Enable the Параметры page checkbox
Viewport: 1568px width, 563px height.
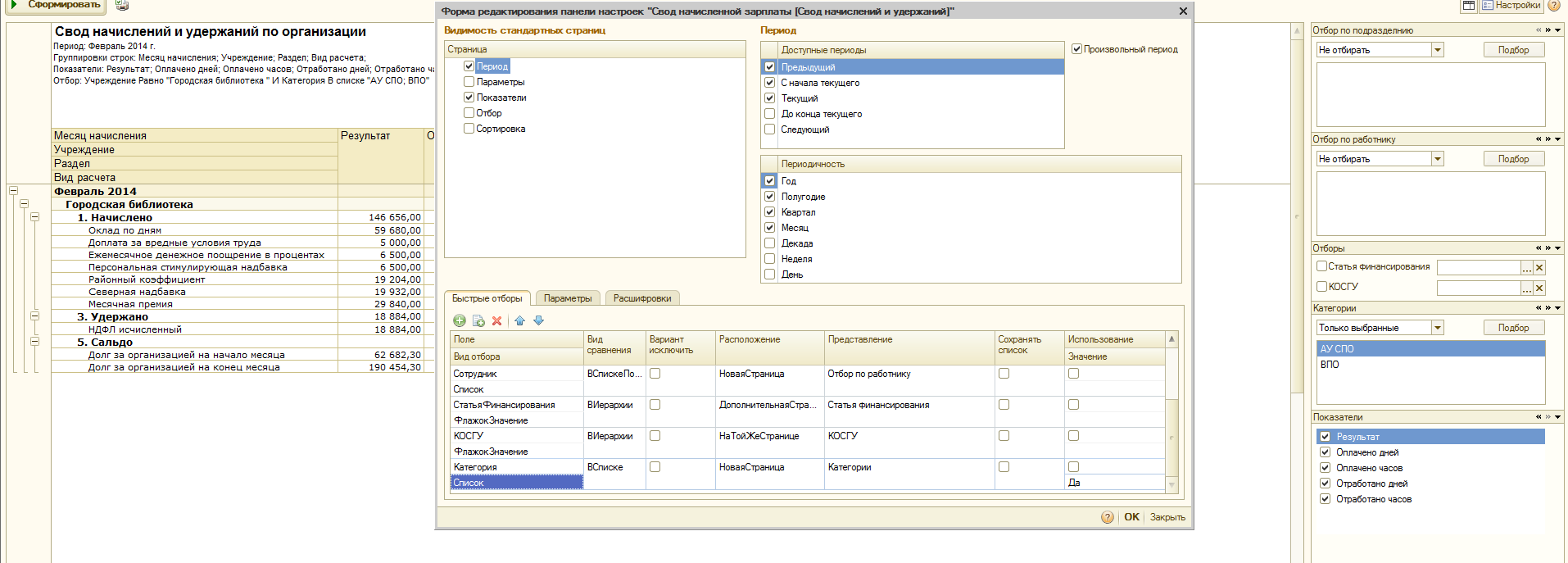[x=469, y=82]
